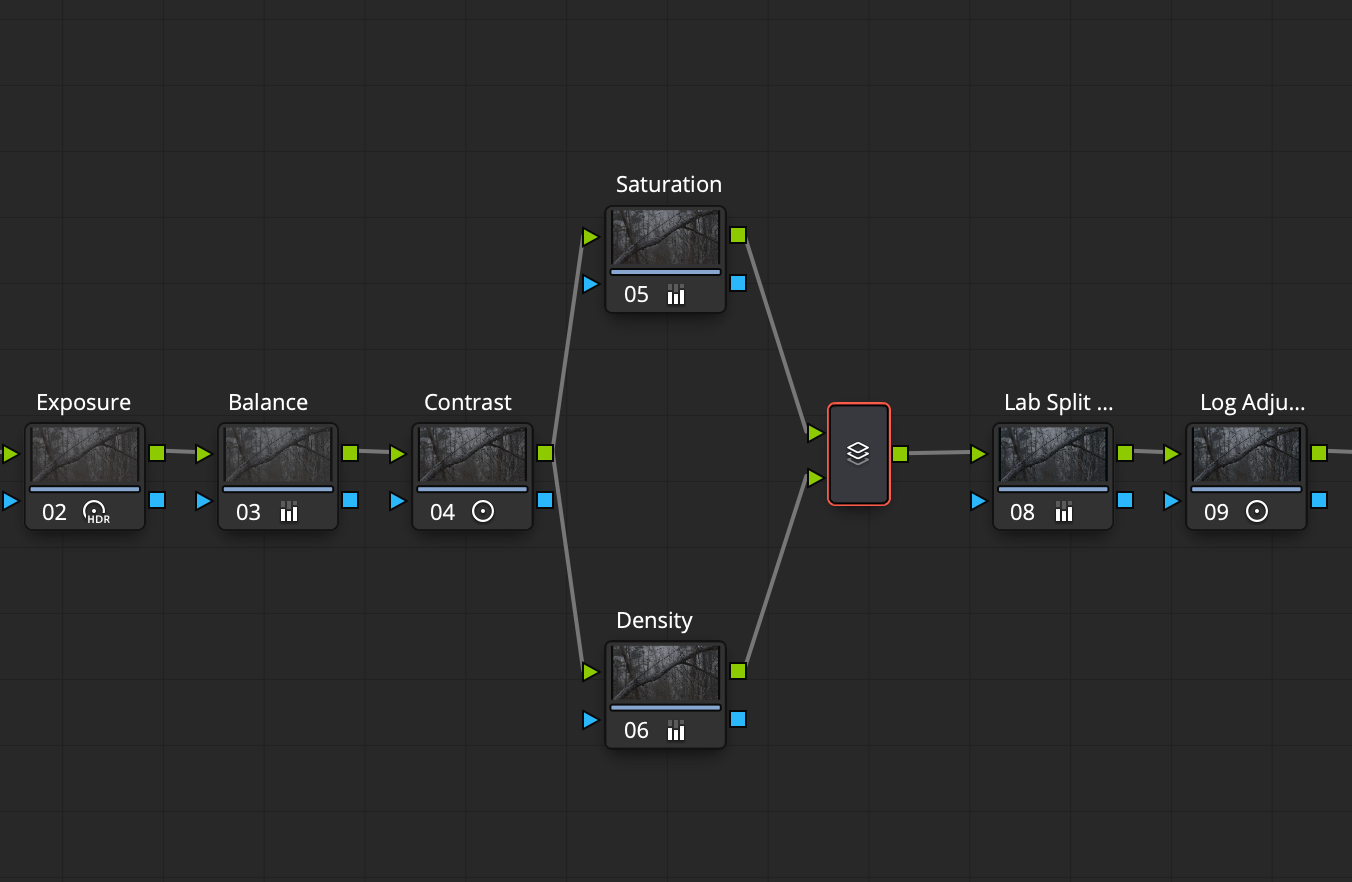The width and height of the screenshot is (1352, 882).
Task: Click green RGB output of Saturation node
Action: [x=738, y=235]
